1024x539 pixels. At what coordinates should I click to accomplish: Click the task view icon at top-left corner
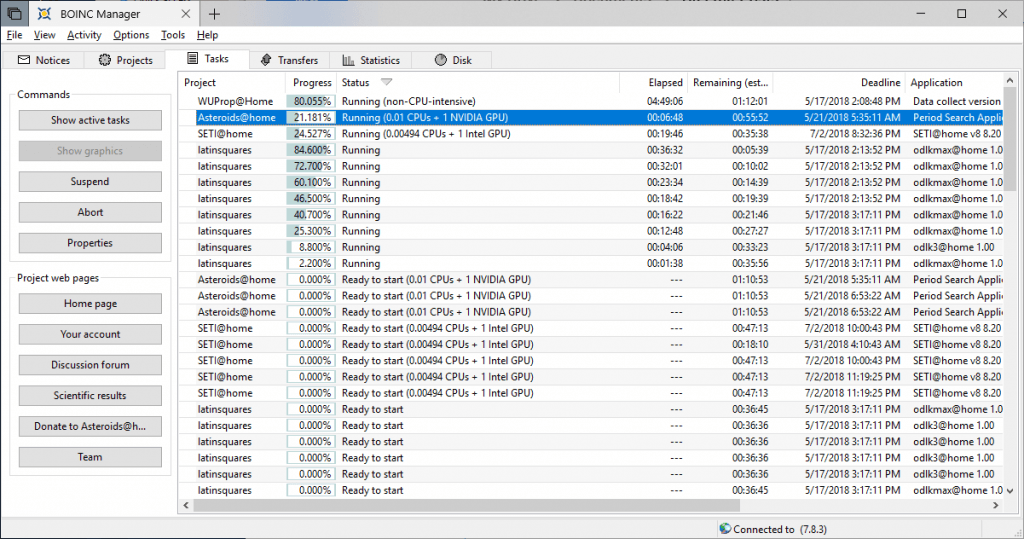(14, 13)
